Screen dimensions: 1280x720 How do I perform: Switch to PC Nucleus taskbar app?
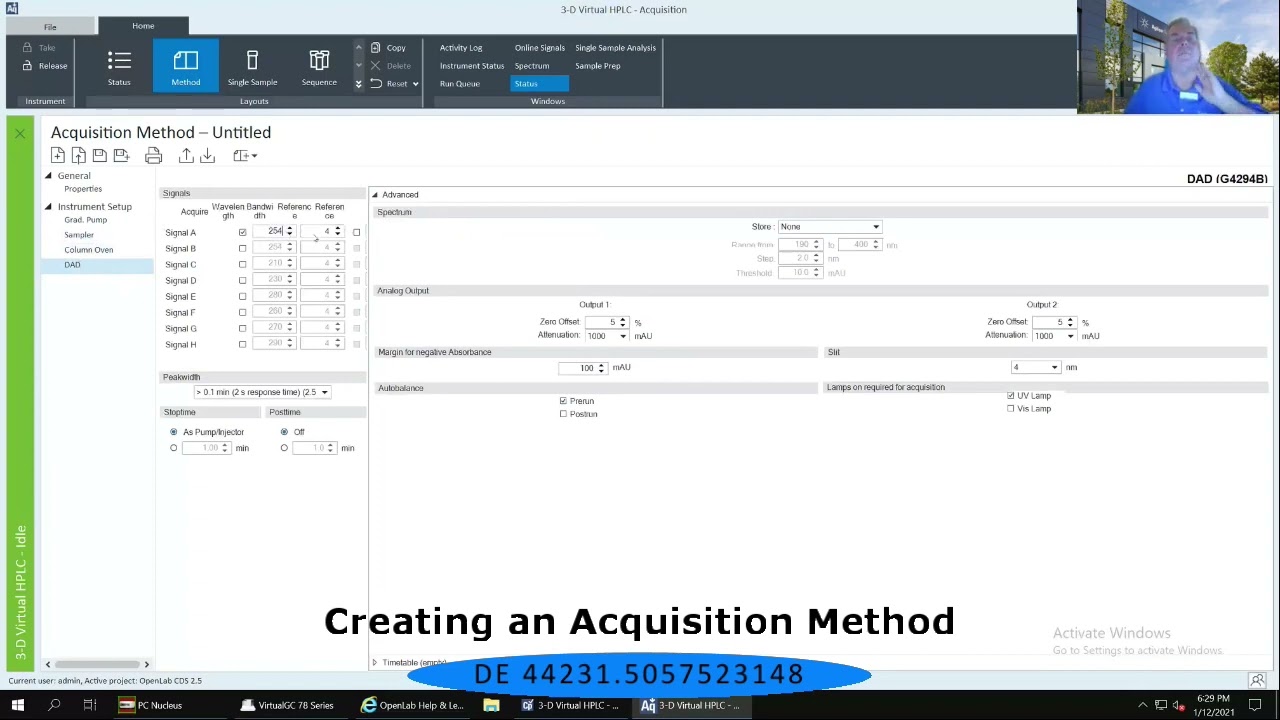click(152, 706)
